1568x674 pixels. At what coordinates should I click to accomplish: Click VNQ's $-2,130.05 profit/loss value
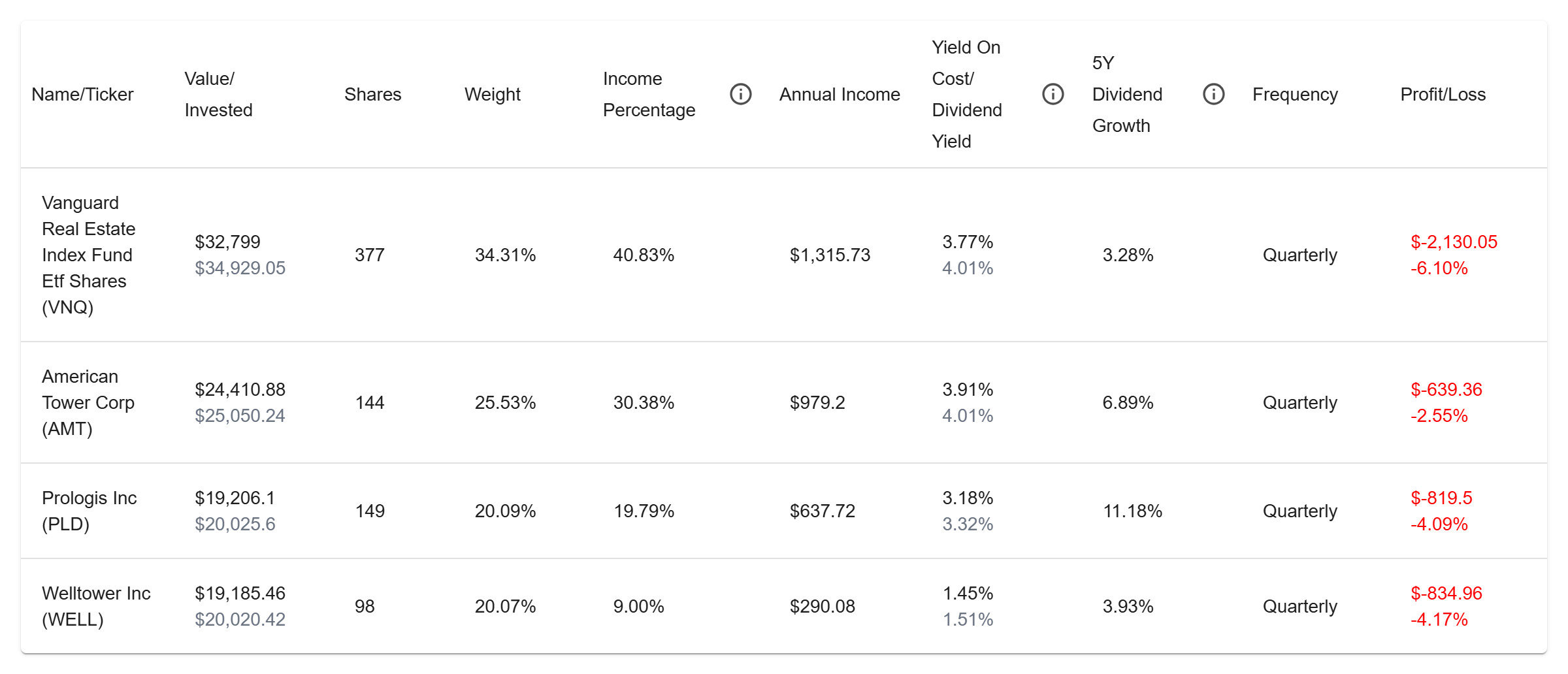tap(1454, 242)
